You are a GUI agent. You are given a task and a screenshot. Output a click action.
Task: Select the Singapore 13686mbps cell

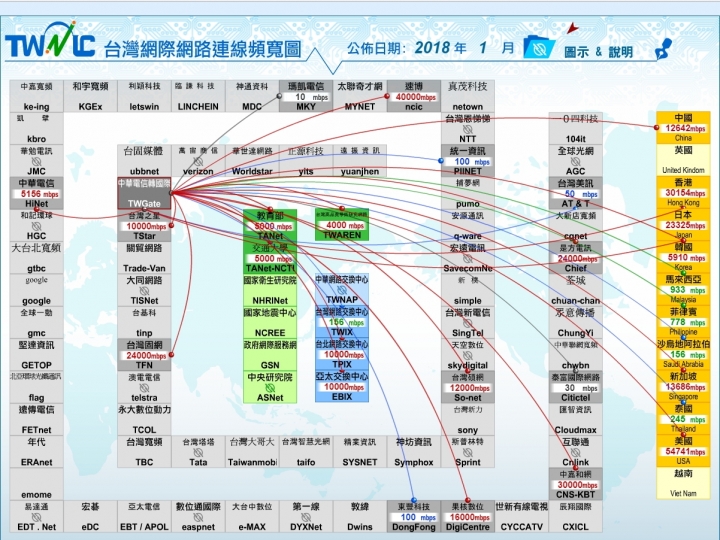683,386
